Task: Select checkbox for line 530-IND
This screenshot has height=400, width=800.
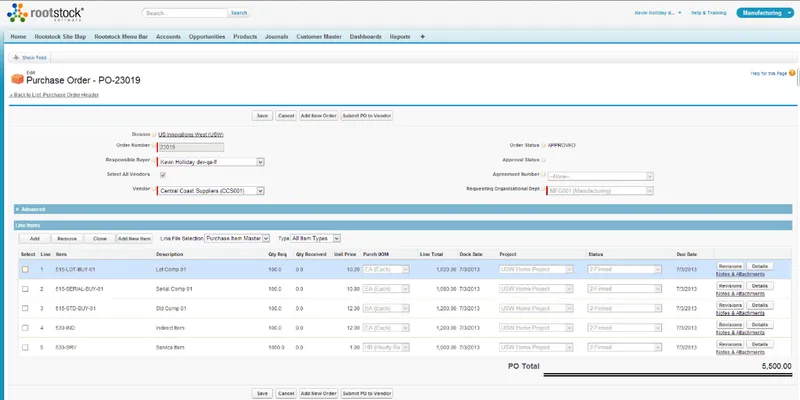Action: pos(25,328)
